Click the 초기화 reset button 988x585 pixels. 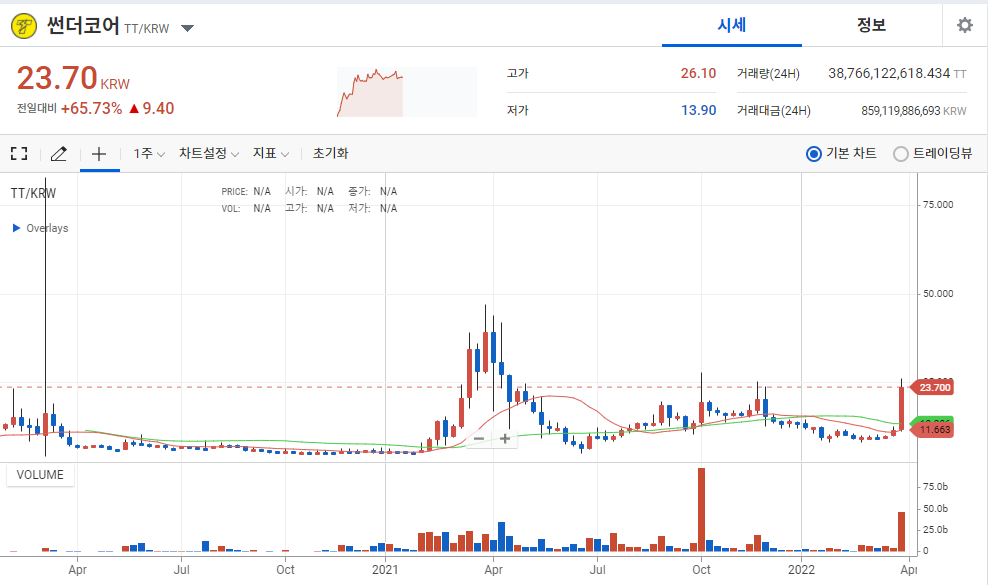click(x=330, y=153)
